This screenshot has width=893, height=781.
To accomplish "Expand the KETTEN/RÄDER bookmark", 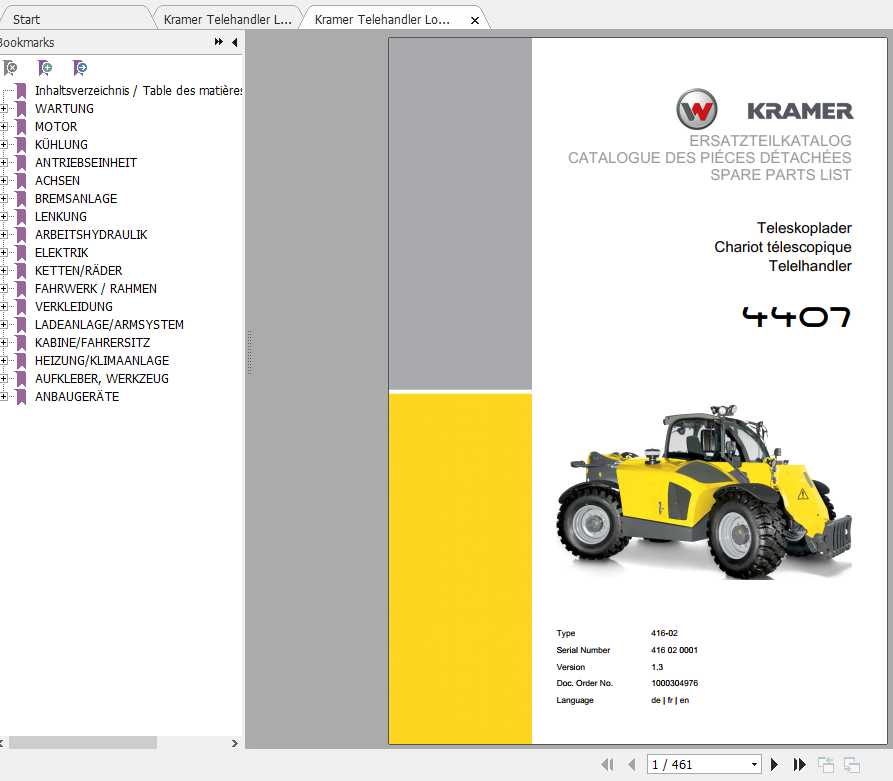I will click(3, 271).
